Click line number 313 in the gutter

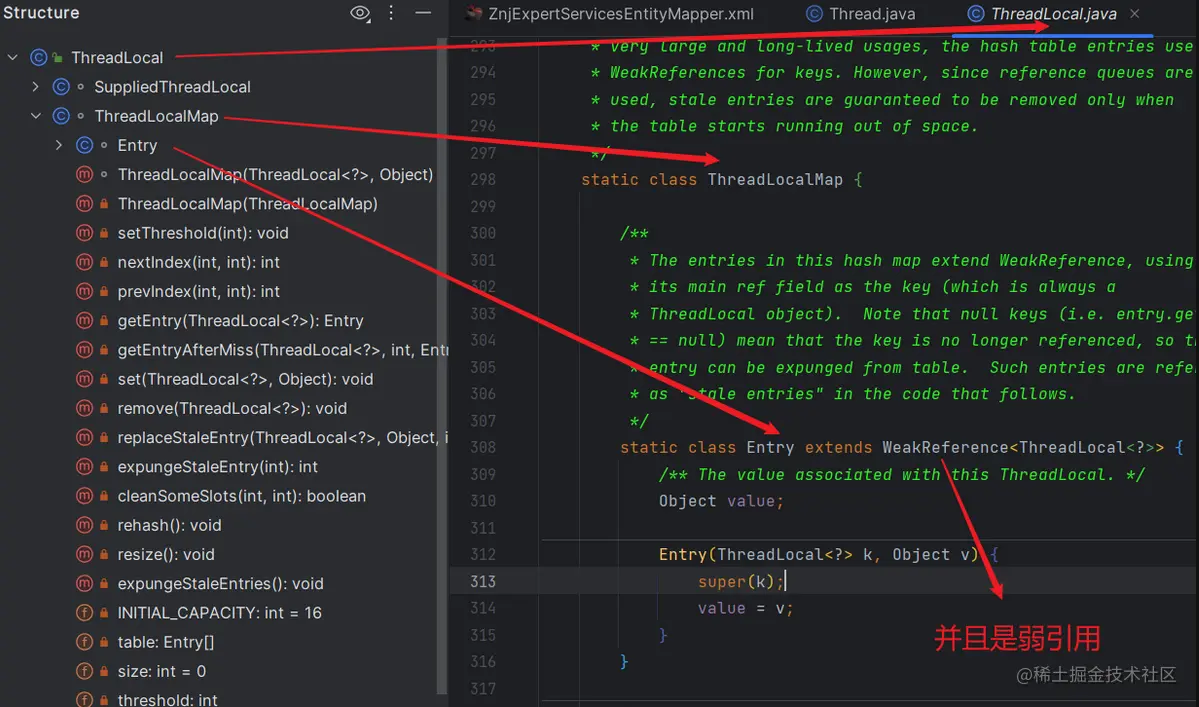(483, 582)
